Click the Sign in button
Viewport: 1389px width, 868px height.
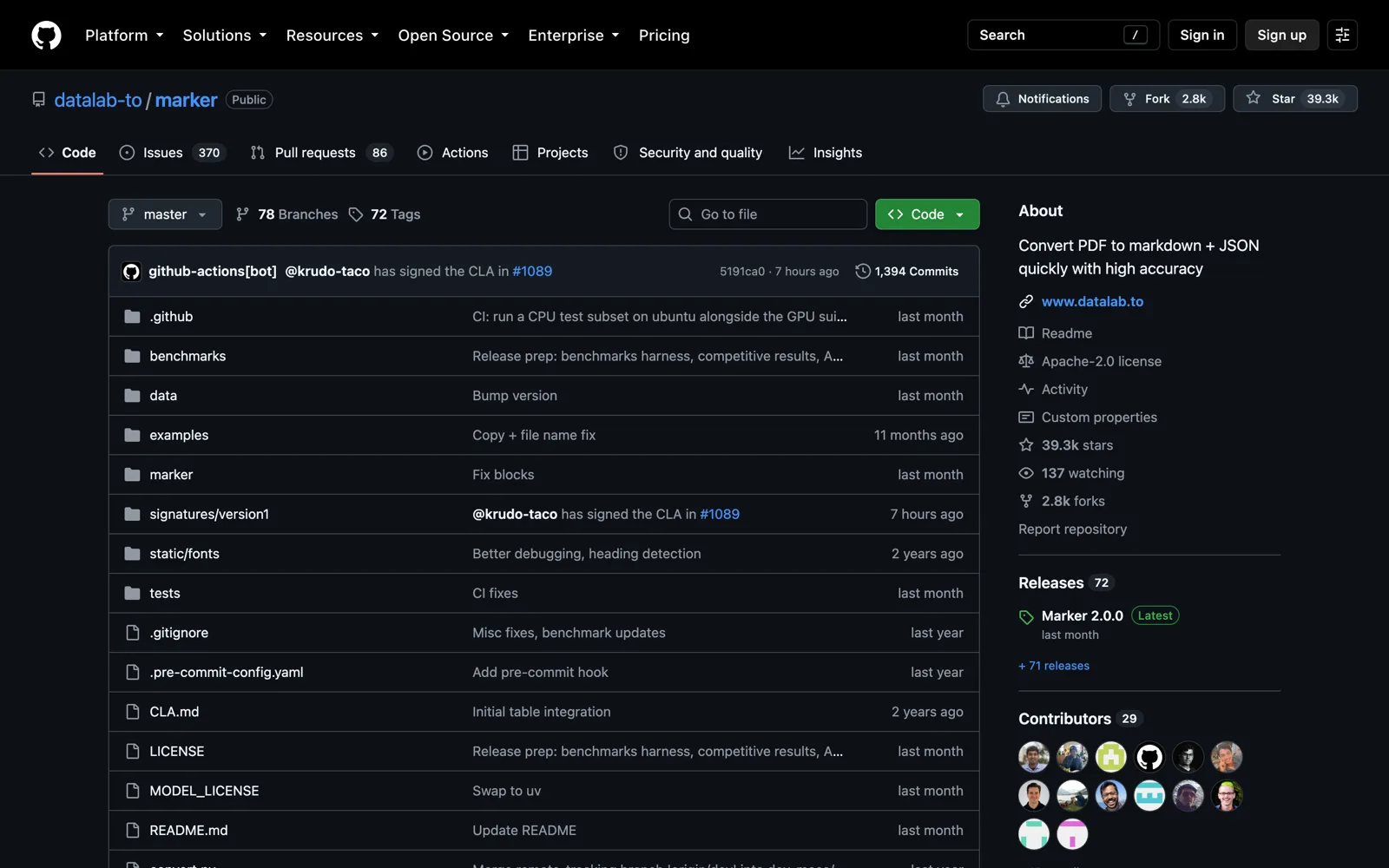click(x=1202, y=35)
